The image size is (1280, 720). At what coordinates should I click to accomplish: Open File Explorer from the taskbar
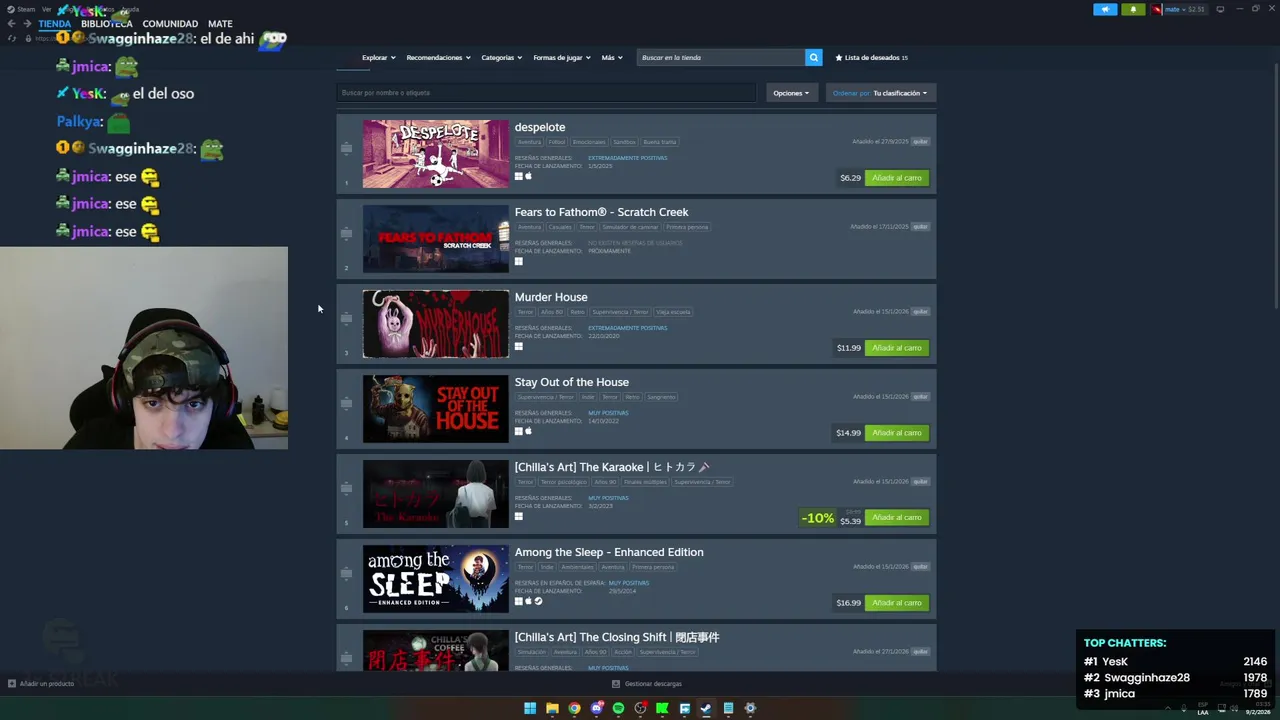click(x=552, y=708)
